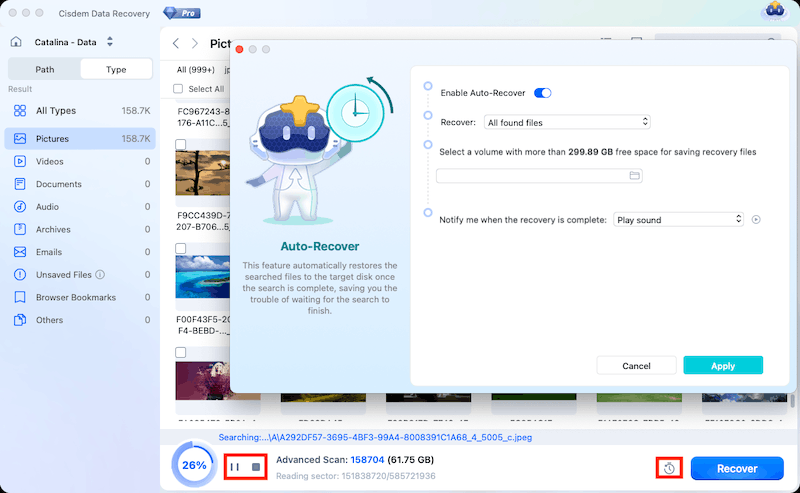Click the Emails envelope icon
Screen dimensions: 800x493
pyautogui.click(x=20, y=252)
